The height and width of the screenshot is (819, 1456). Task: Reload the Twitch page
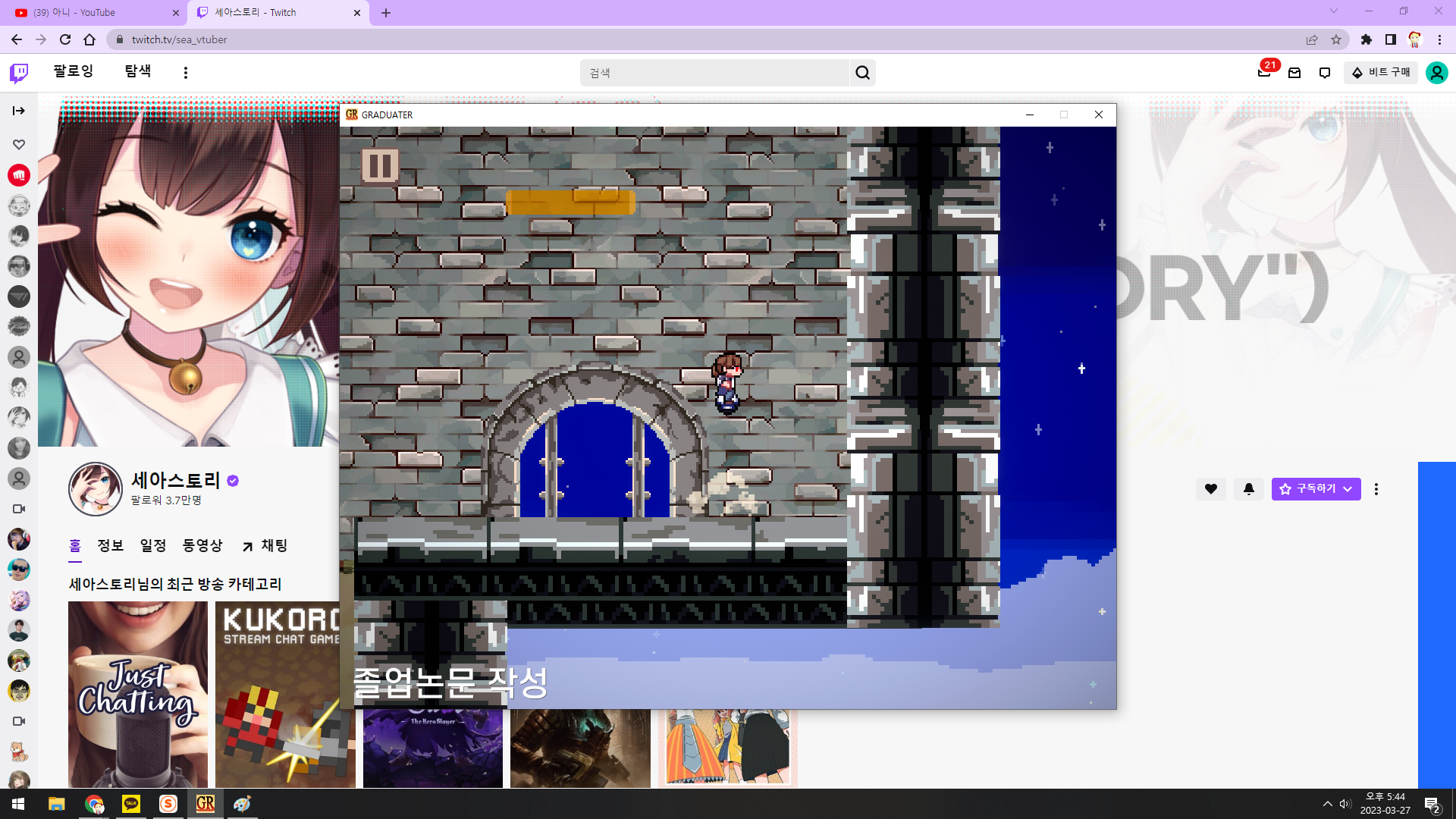(x=65, y=39)
